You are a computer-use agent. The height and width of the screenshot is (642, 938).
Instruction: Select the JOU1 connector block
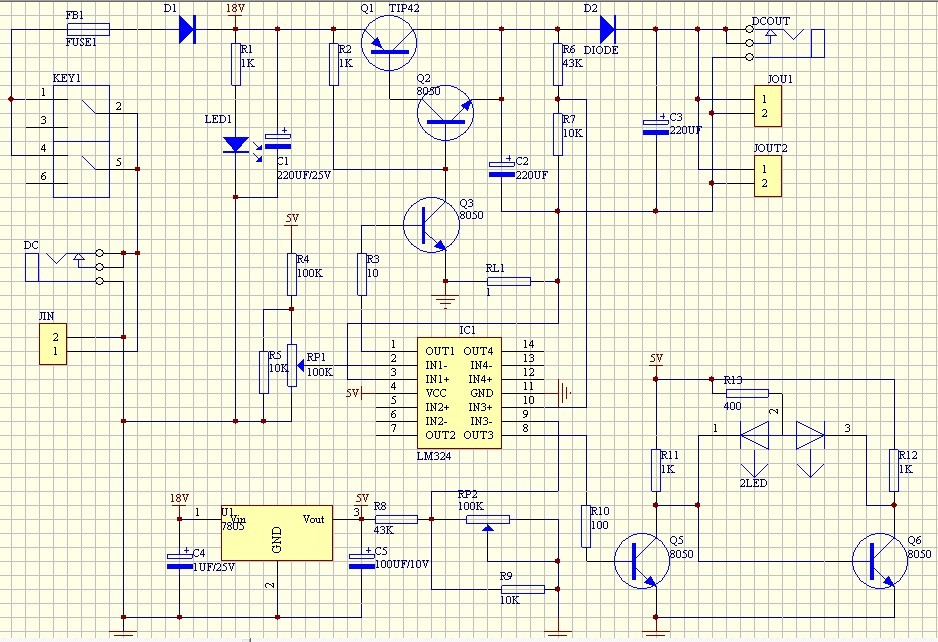point(768,106)
